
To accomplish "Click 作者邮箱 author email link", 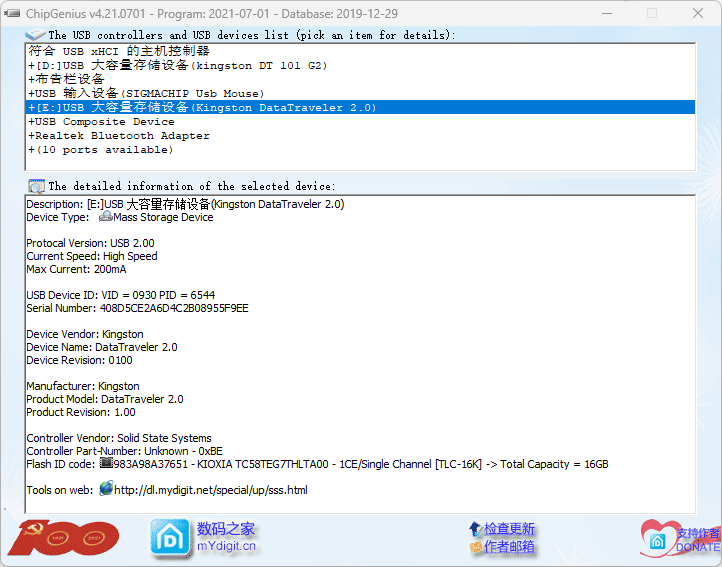I will (509, 547).
